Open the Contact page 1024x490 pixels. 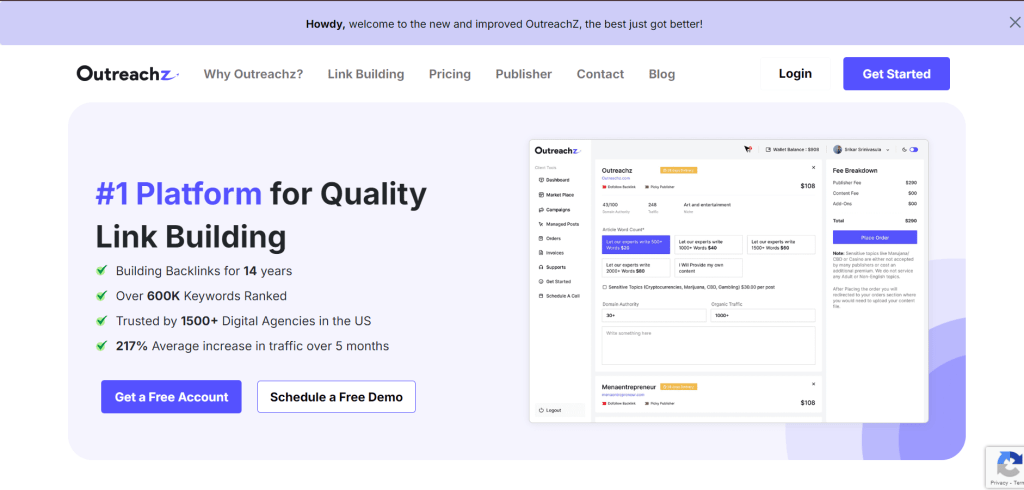pos(600,74)
